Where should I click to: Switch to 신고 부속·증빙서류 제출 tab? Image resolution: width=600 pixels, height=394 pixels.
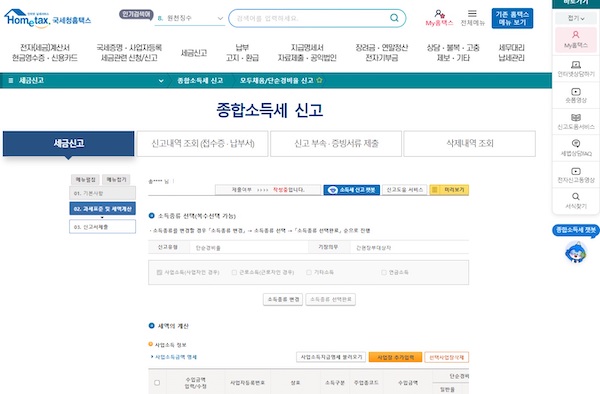pos(336,143)
